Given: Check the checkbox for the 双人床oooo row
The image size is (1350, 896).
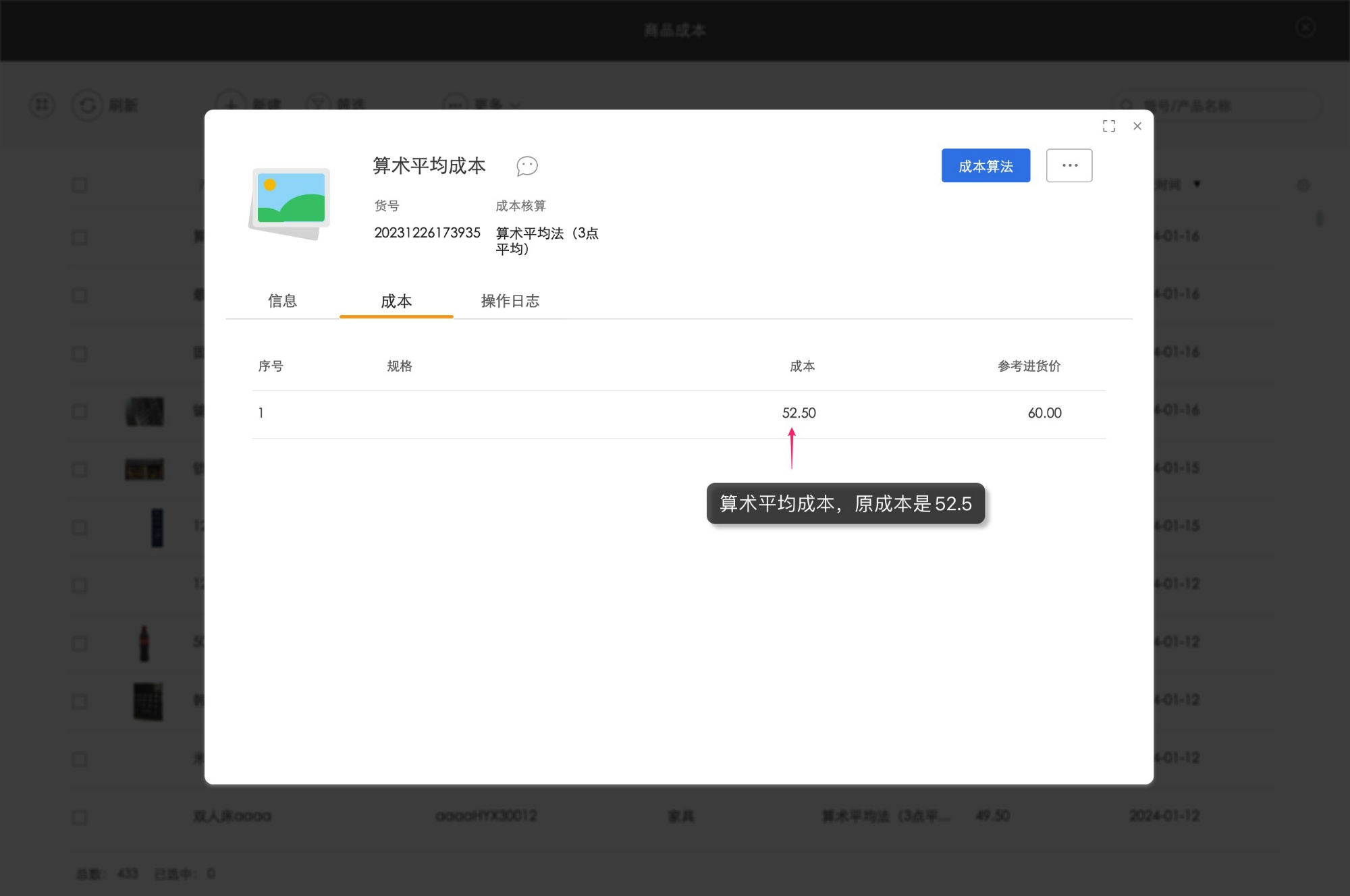Looking at the screenshot, I should click(x=80, y=816).
